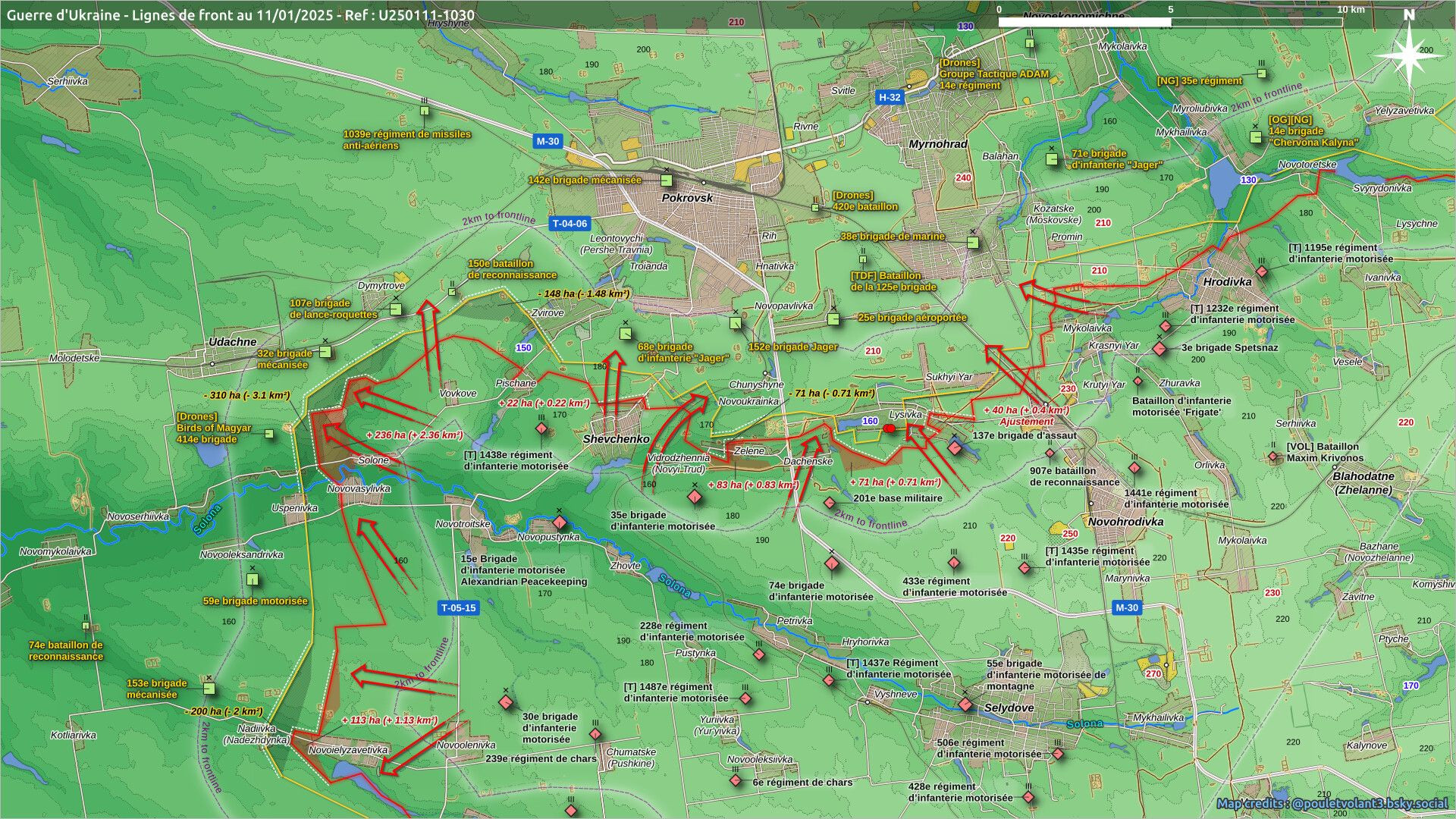1456x819 pixels.
Task: Click the 38e brigade de marine unit square
Action: (x=973, y=243)
